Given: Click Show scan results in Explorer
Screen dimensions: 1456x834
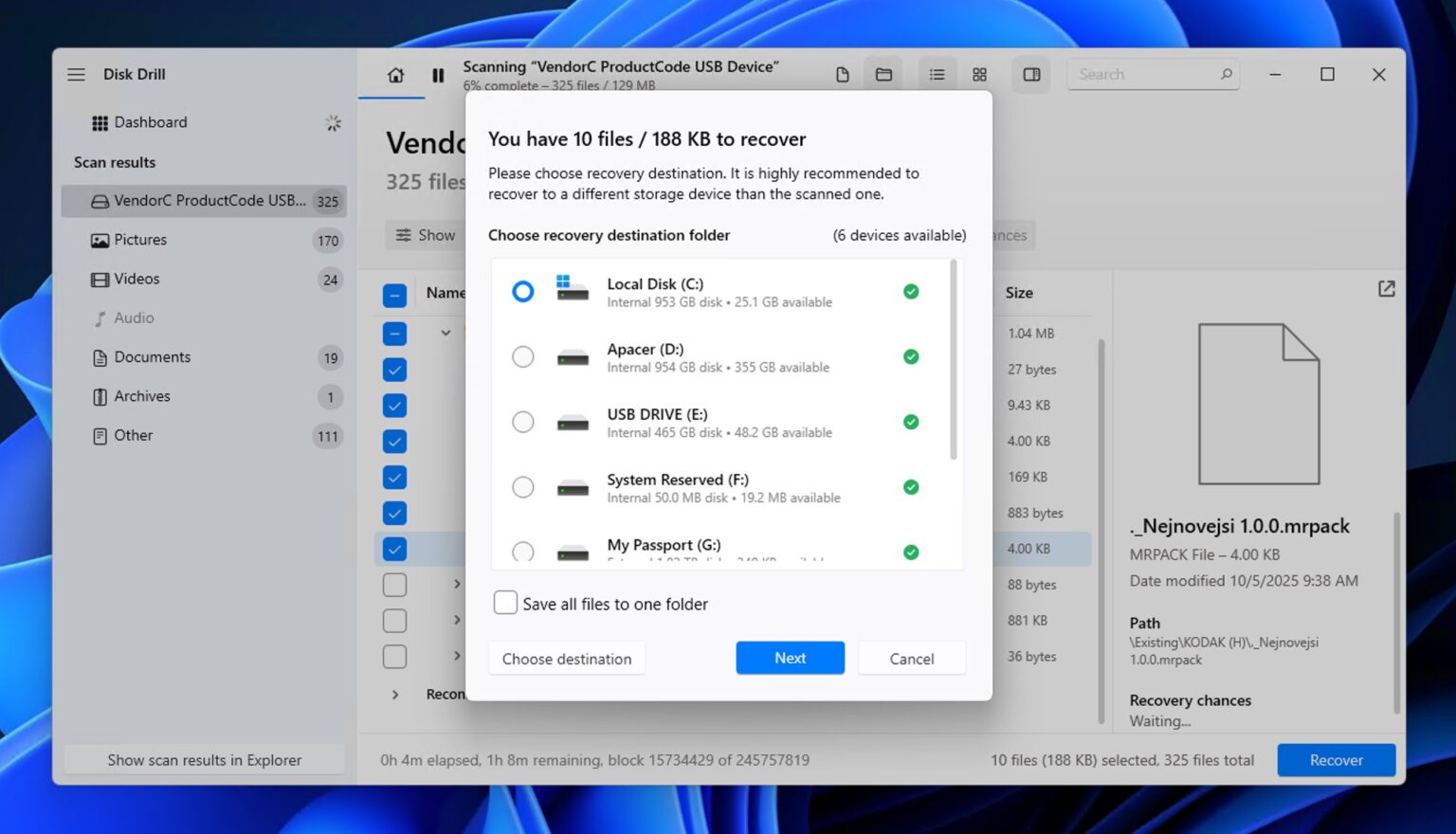Looking at the screenshot, I should pyautogui.click(x=204, y=759).
